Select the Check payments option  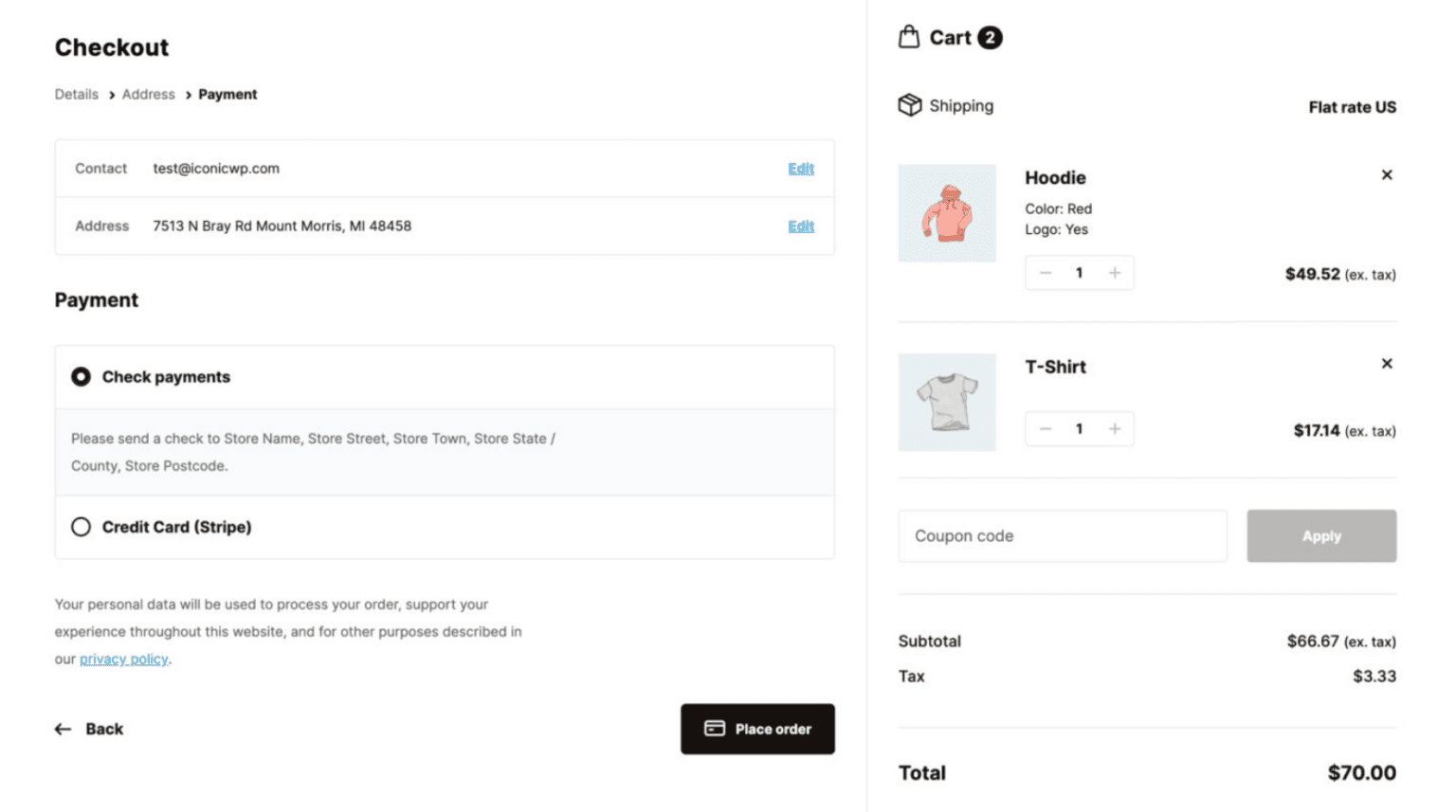[81, 376]
